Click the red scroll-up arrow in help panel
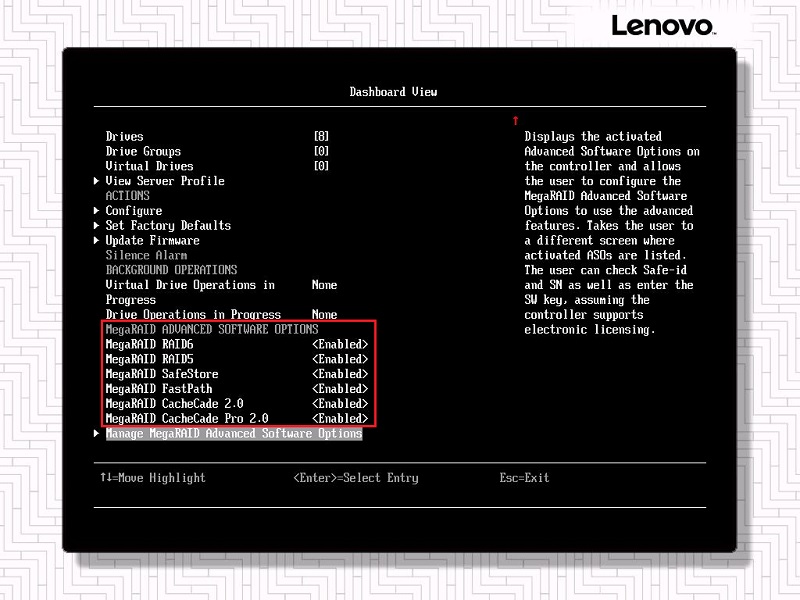Image resolution: width=800 pixels, height=600 pixels. point(515,120)
